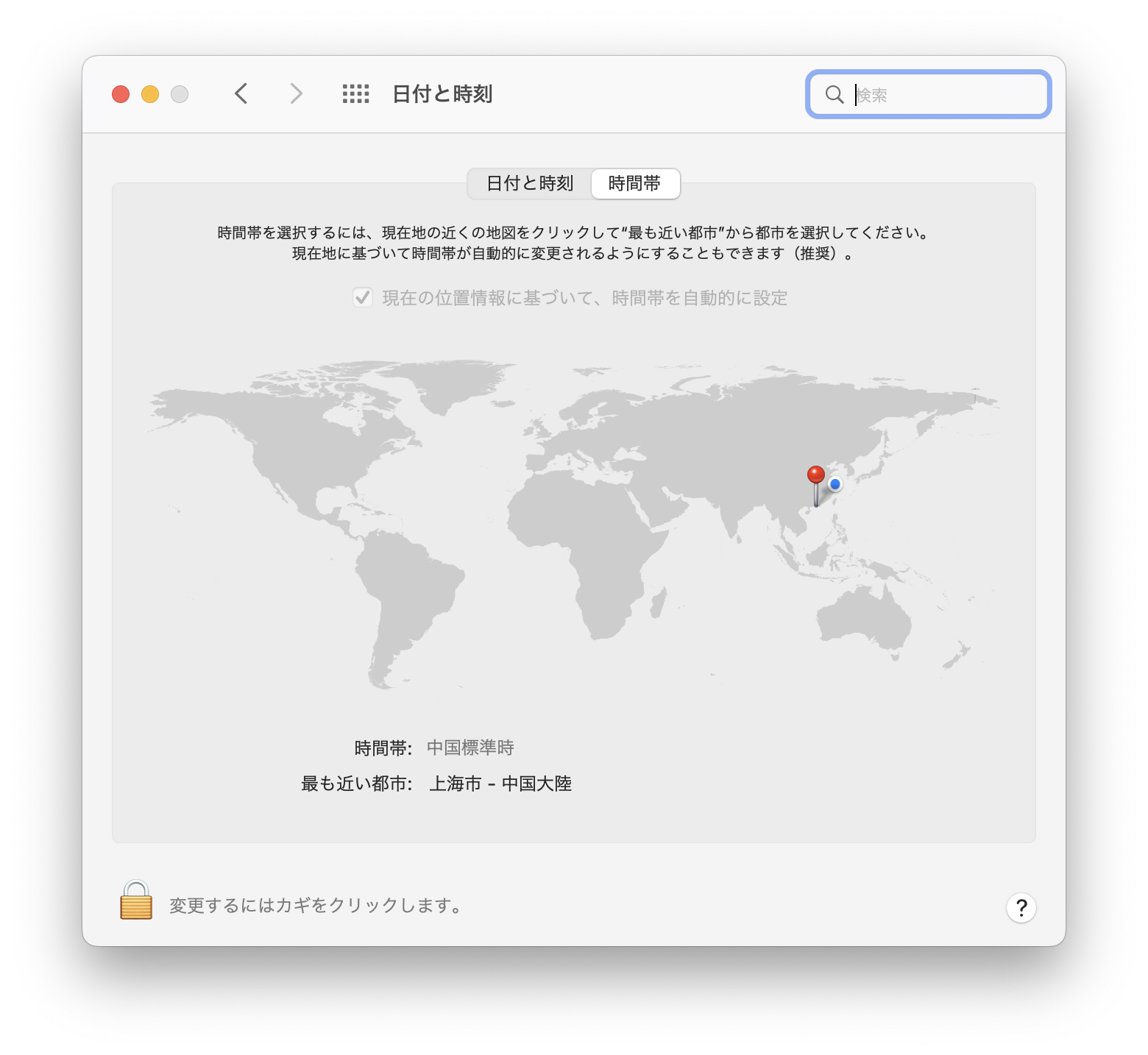Minimize the window with the yellow button
1148x1055 pixels.
point(150,94)
